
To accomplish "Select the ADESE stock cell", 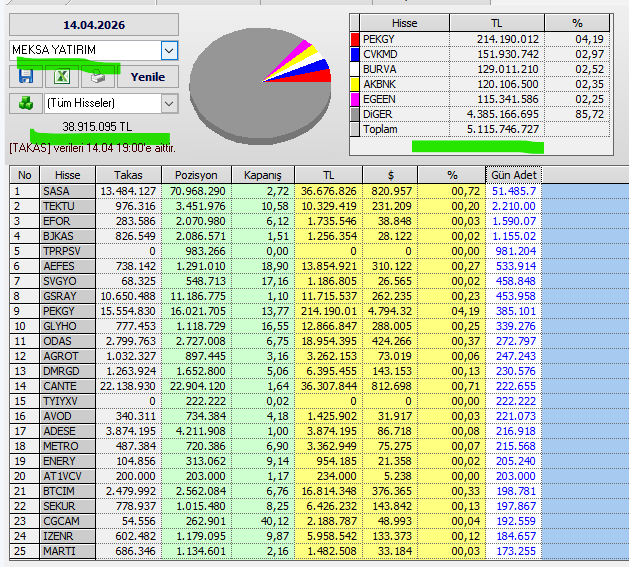I will pyautogui.click(x=67, y=431).
